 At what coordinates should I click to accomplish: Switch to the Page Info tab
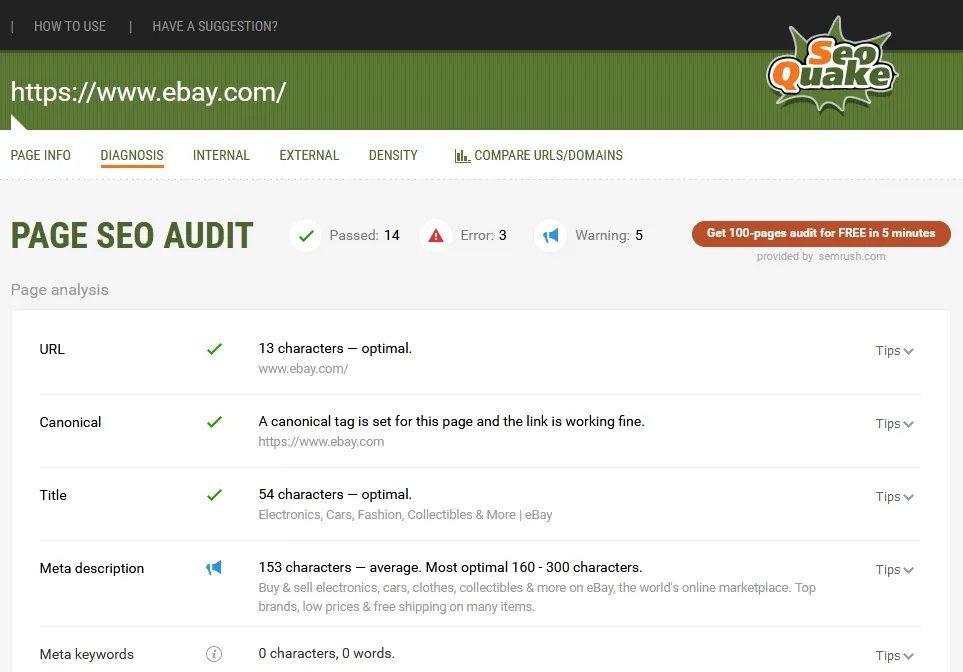41,156
